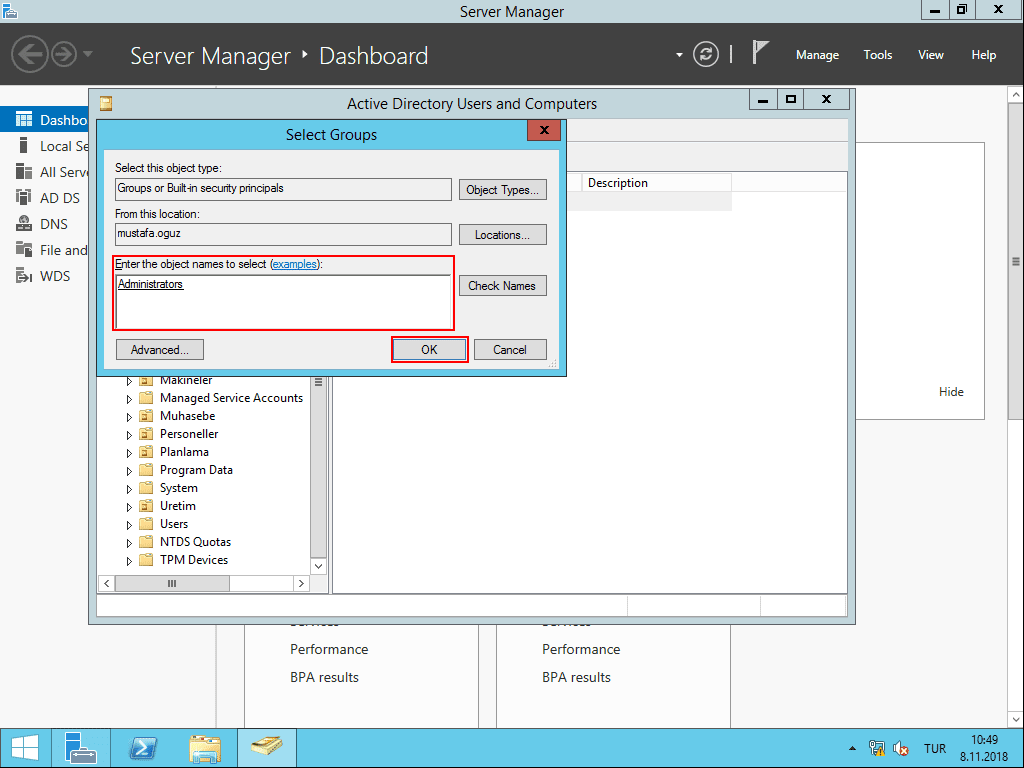
Task: Open the Manage menu
Action: pos(817,55)
